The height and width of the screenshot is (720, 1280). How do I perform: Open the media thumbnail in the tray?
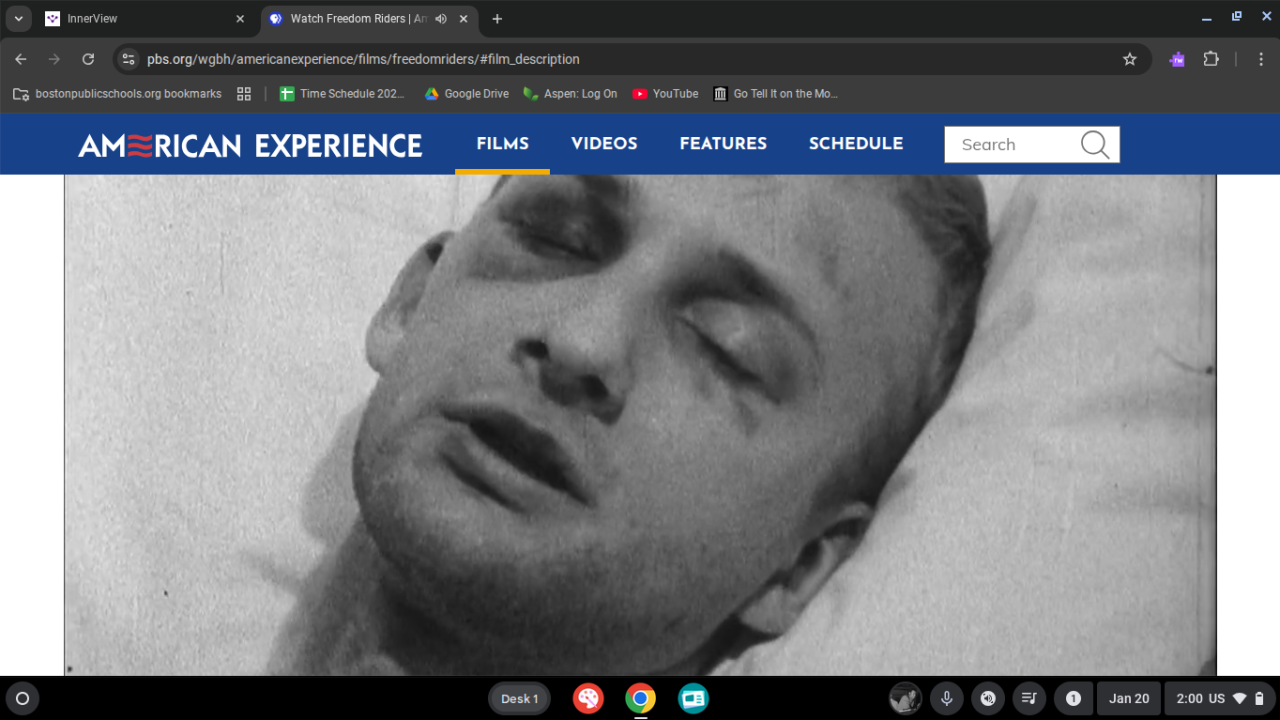click(x=906, y=699)
